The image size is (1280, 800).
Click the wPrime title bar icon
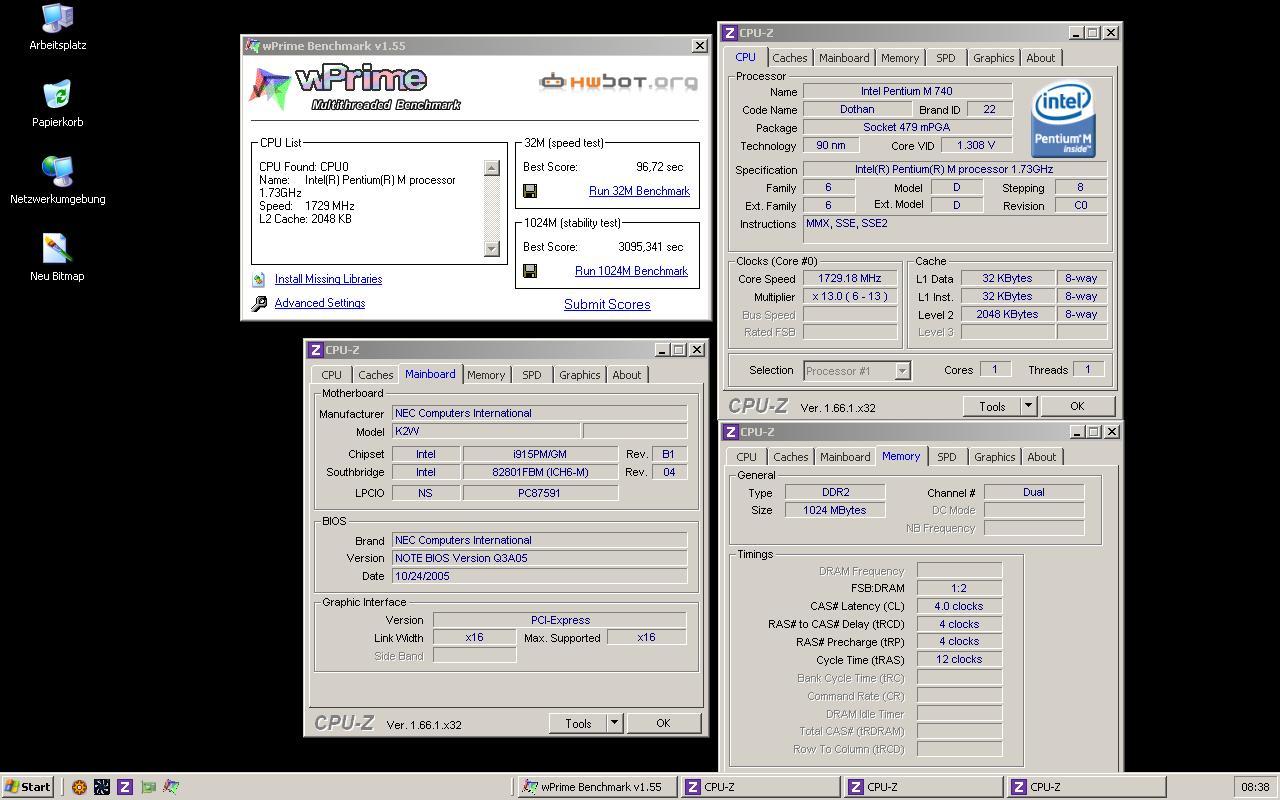[253, 46]
